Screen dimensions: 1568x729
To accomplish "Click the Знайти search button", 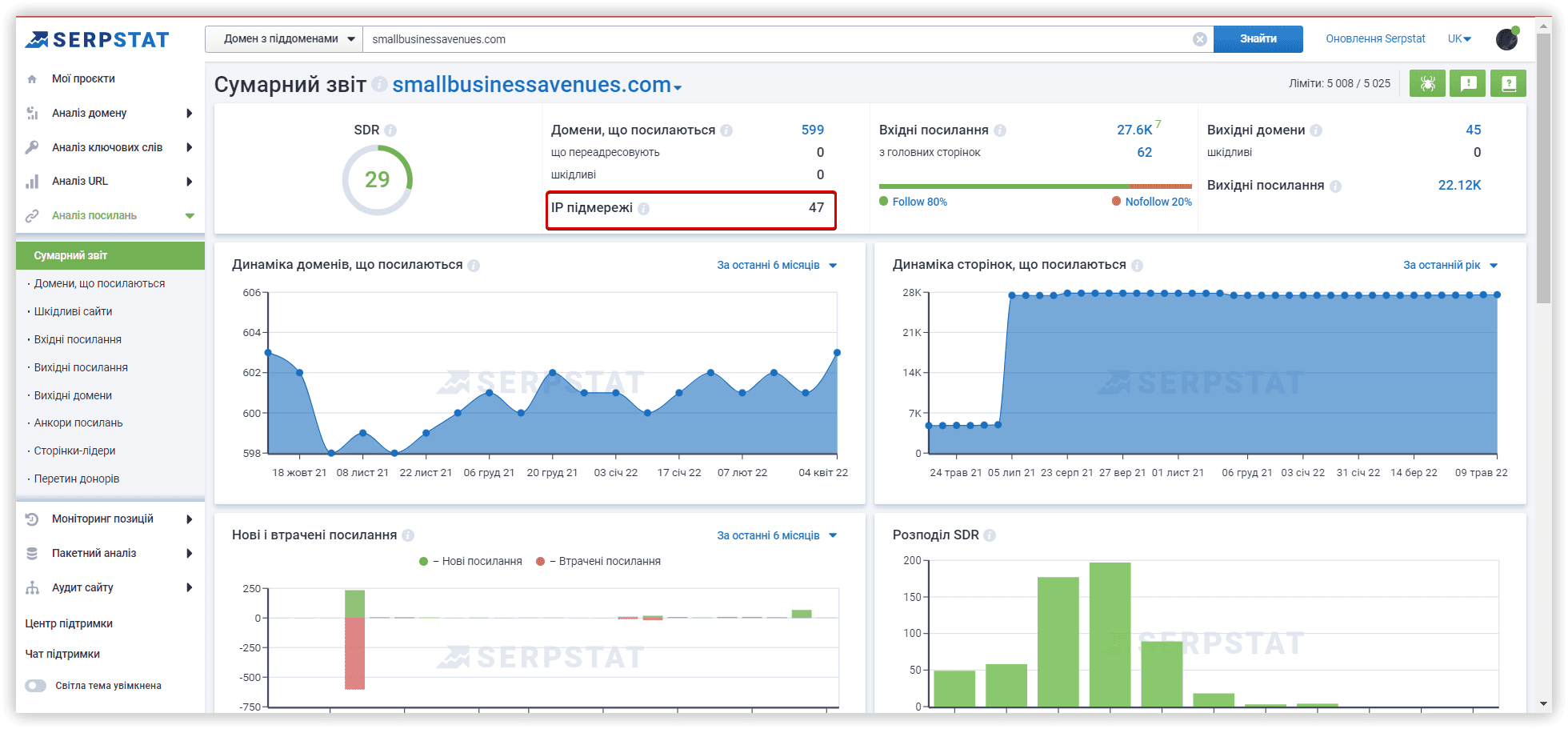I will tap(1258, 39).
